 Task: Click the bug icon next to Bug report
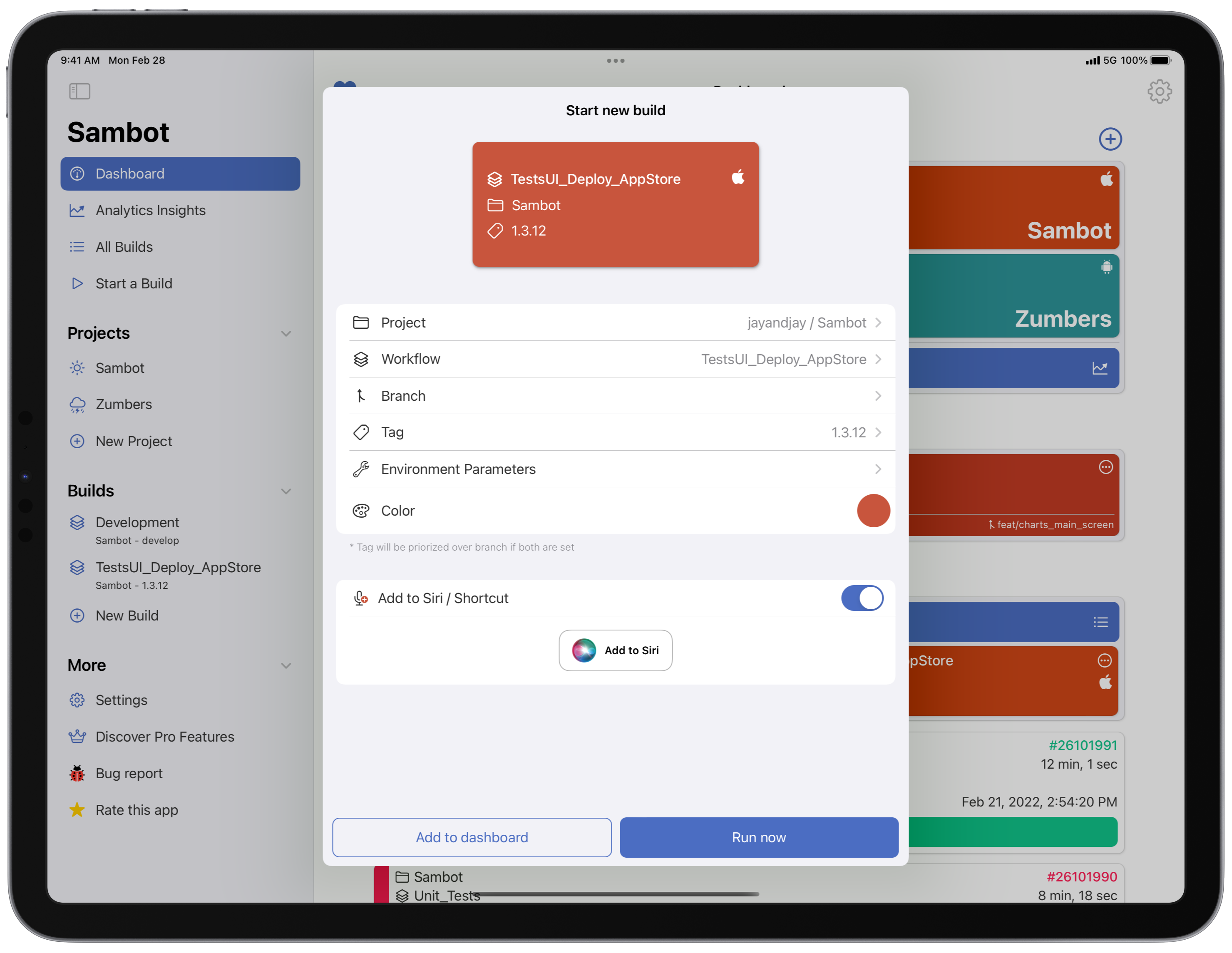[77, 773]
